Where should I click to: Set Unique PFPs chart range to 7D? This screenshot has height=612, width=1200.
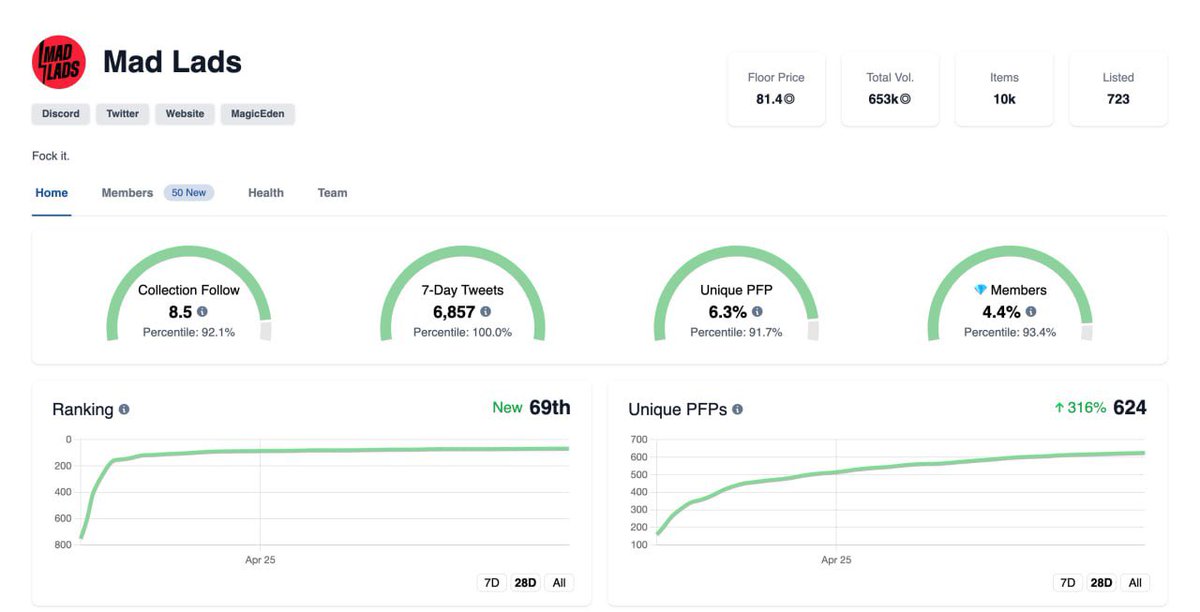(1068, 582)
